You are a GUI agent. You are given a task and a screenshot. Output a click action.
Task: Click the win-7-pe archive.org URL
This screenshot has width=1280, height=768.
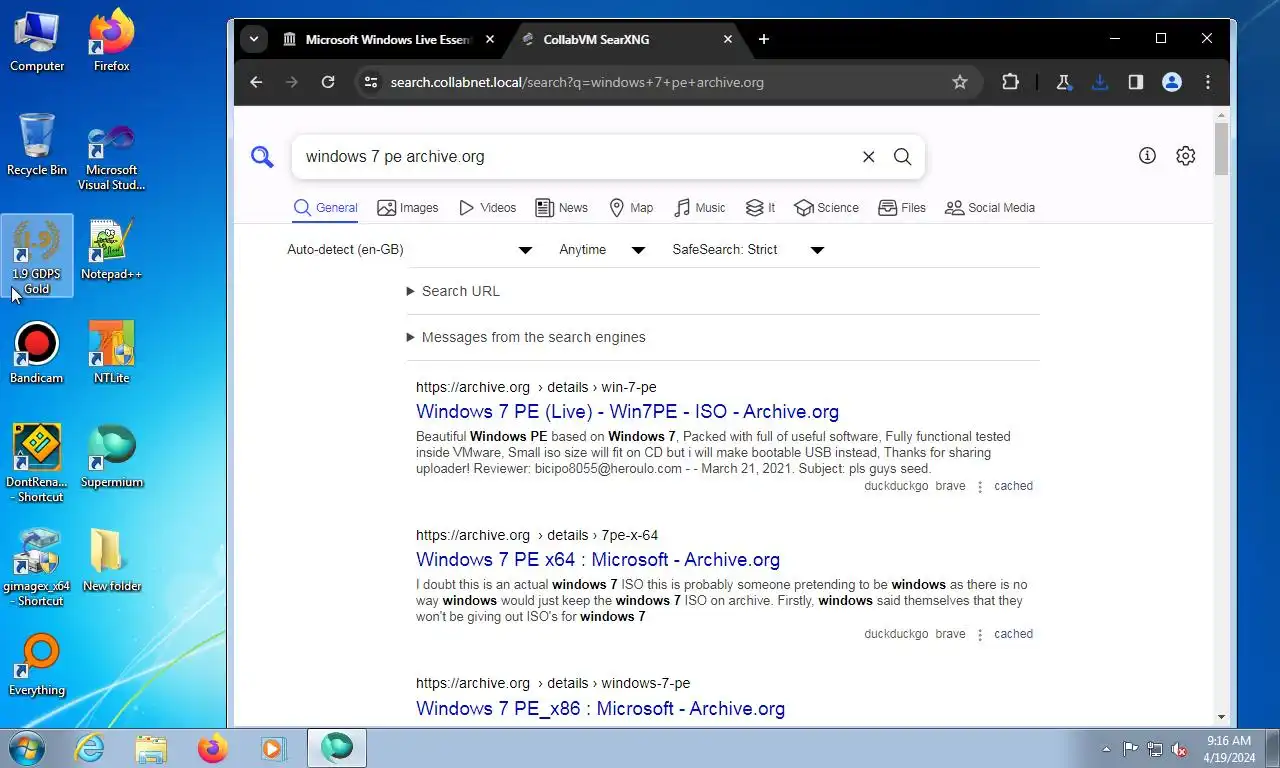pos(536,387)
